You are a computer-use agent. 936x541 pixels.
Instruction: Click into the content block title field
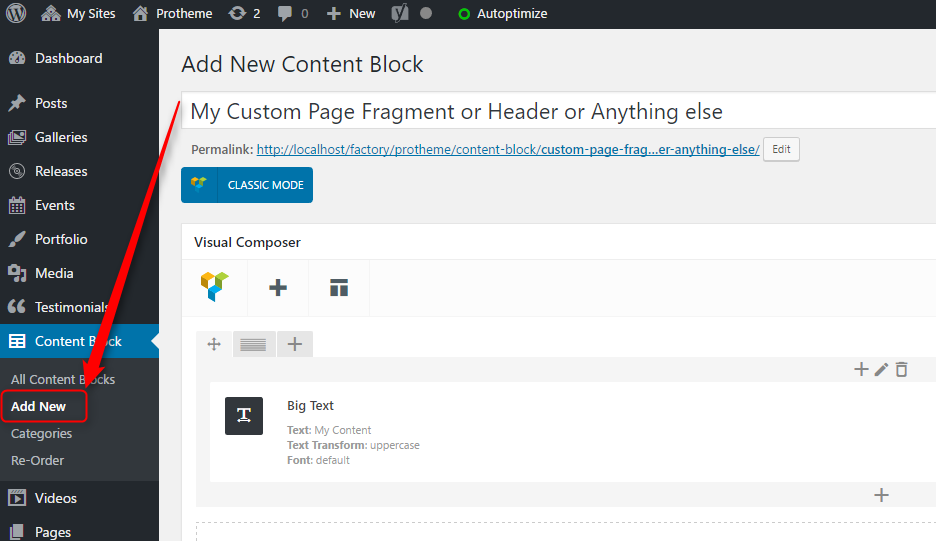click(x=559, y=111)
